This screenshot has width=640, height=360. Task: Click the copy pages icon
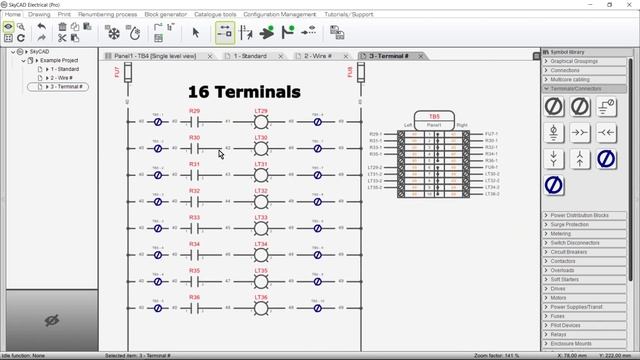[75, 27]
